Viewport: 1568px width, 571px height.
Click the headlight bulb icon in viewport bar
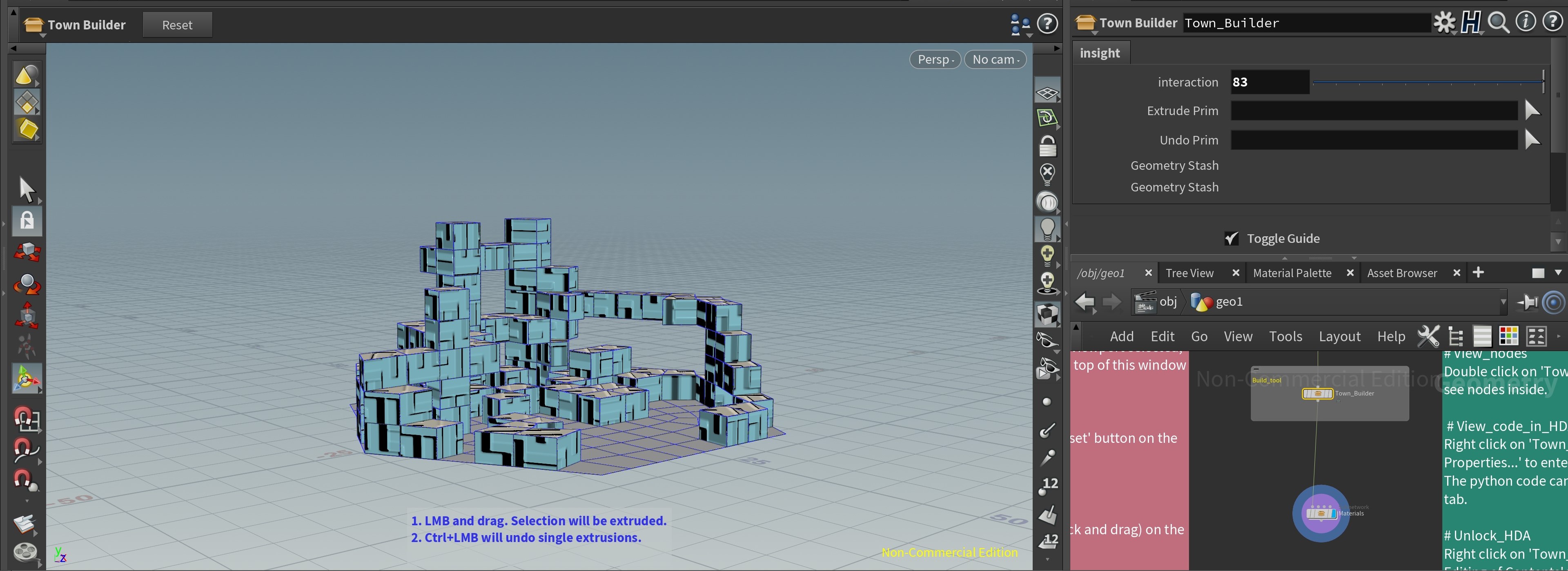(1047, 228)
